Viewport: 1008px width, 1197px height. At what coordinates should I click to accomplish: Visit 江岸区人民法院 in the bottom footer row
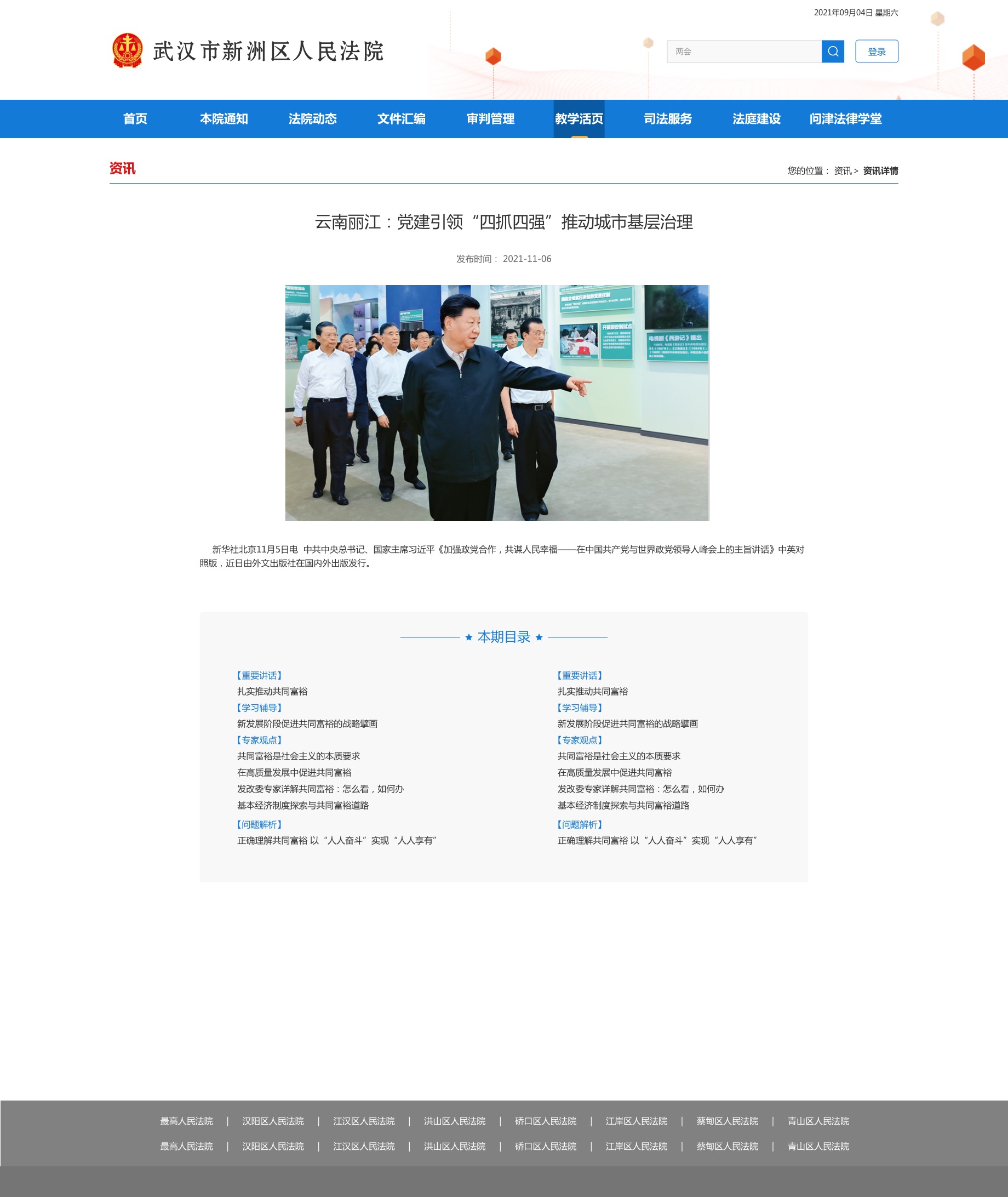[637, 1147]
